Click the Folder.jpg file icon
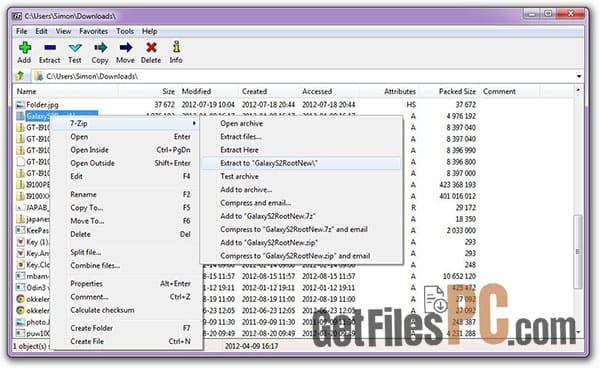Viewport: 600px width, 368px height. click(x=20, y=104)
